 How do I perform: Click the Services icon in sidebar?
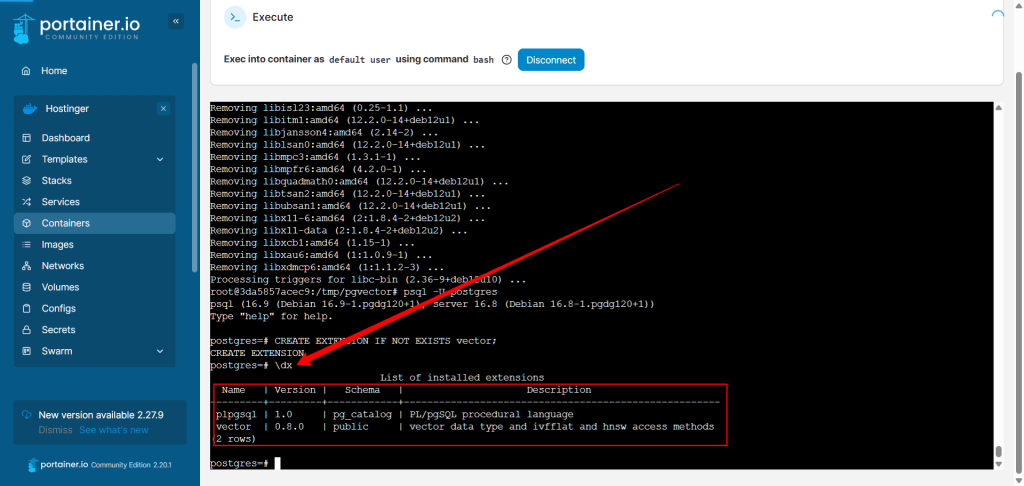pyautogui.click(x=24, y=202)
